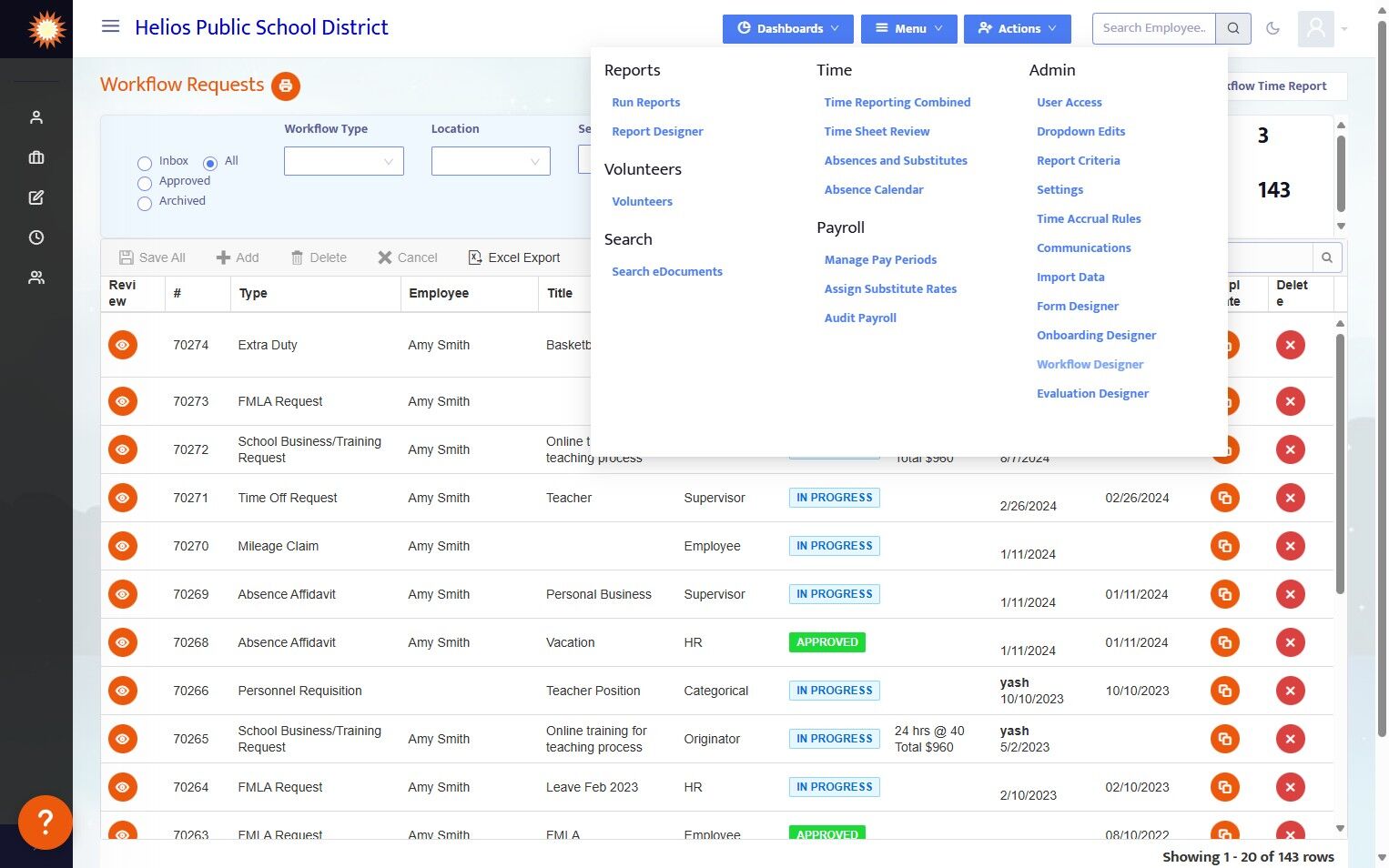Click the stats panel vertical scrollbar
The width and height of the screenshot is (1389, 868).
pos(1341,173)
